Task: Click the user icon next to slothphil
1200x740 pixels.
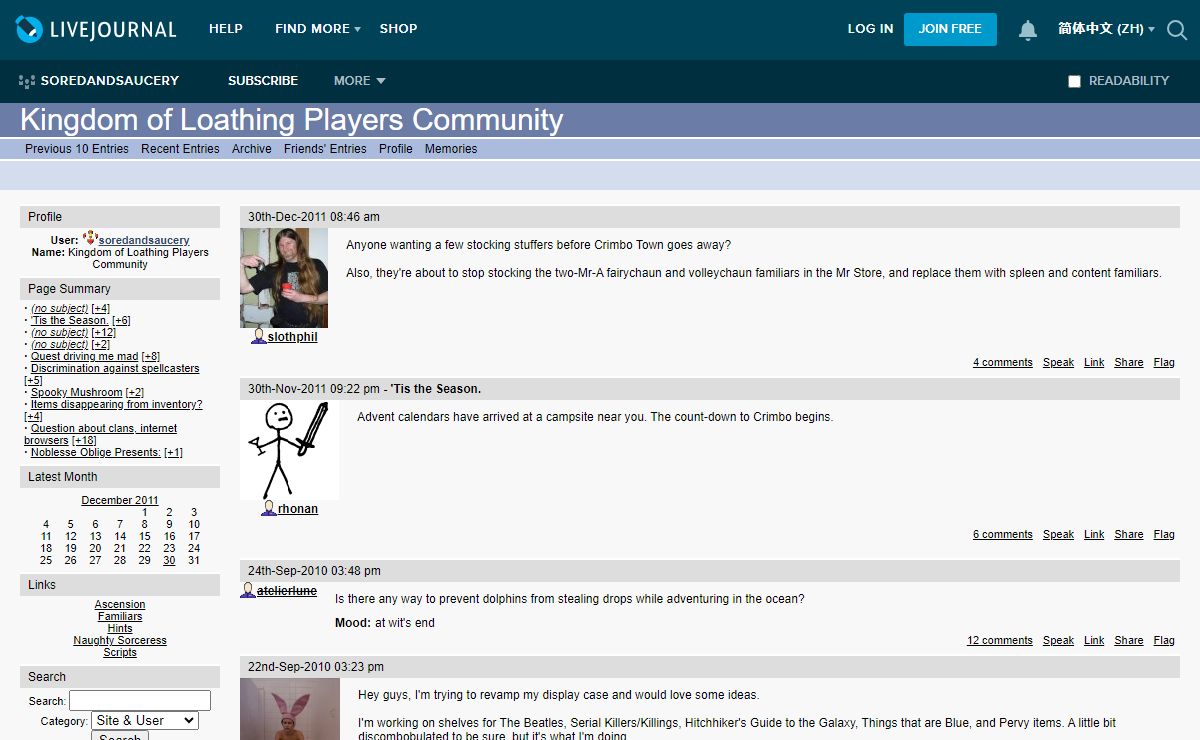Action: (259, 337)
